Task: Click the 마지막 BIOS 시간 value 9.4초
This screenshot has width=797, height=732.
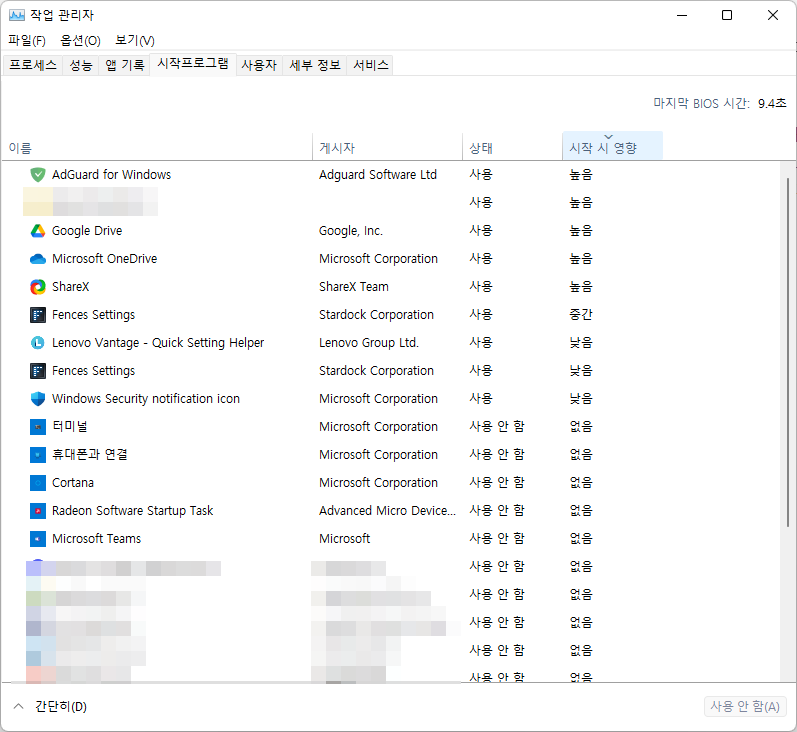Action: (772, 104)
